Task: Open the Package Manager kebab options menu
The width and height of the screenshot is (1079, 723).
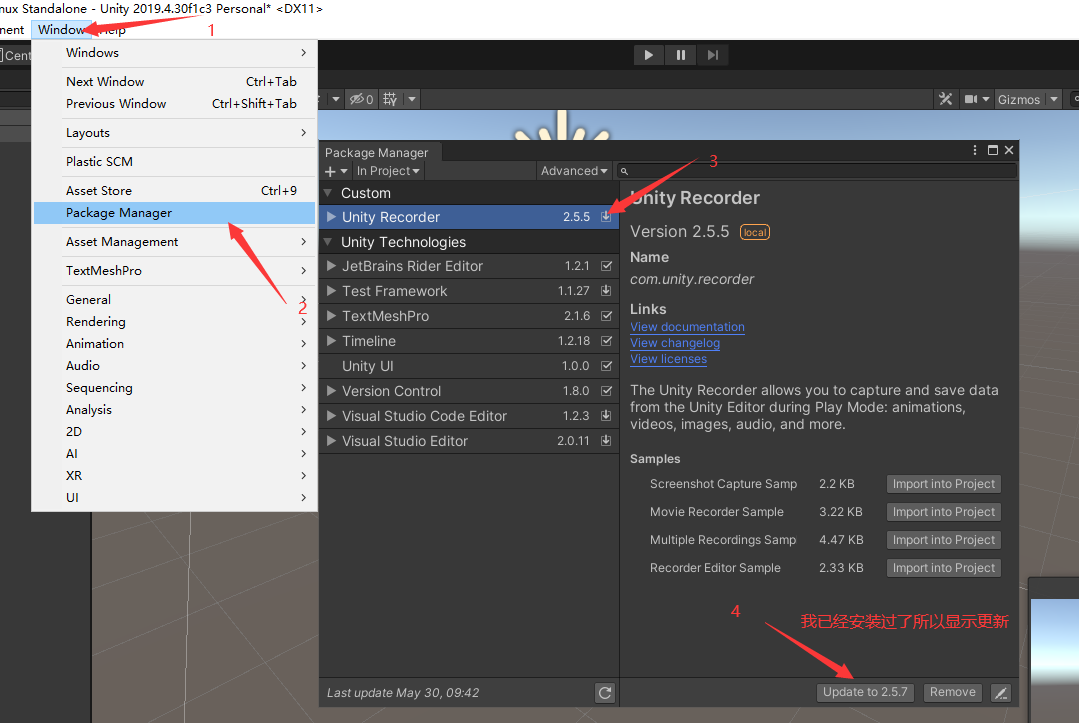Action: (975, 150)
